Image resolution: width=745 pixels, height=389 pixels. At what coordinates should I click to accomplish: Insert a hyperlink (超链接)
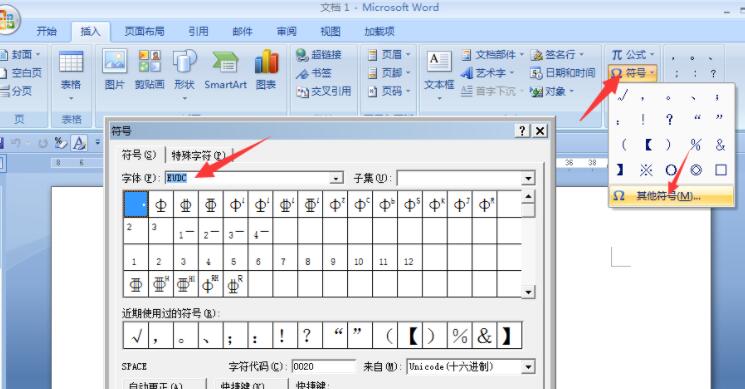[318, 55]
